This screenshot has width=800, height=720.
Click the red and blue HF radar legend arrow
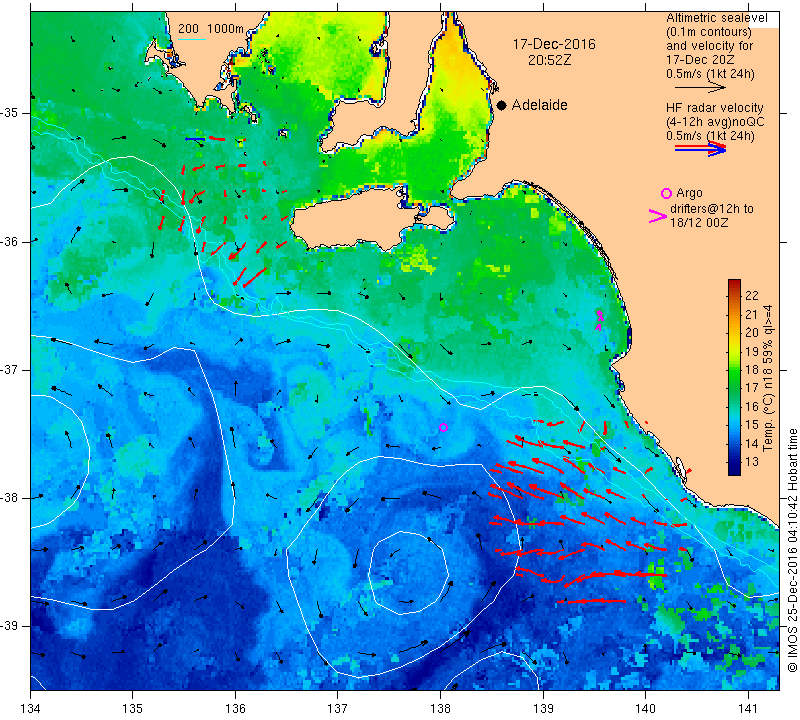pos(700,149)
